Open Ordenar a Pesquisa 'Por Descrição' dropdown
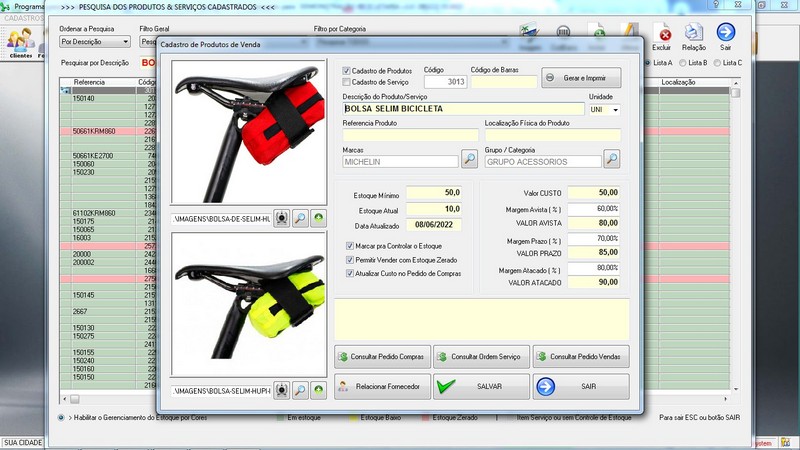The height and width of the screenshot is (450, 800). click(x=95, y=41)
